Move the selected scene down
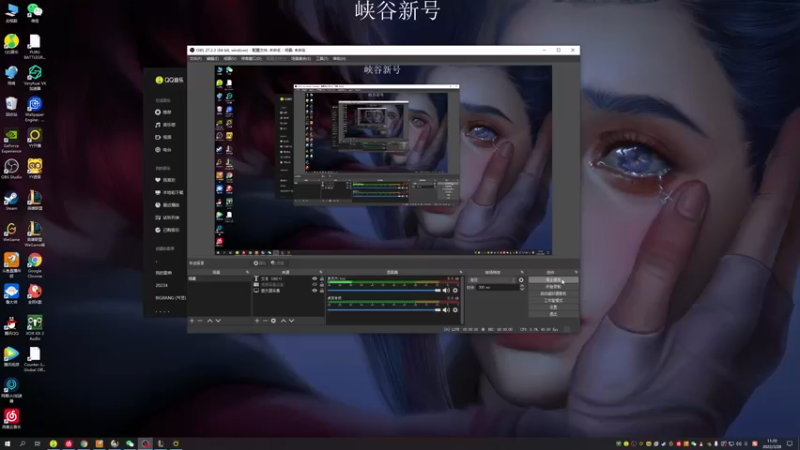The width and height of the screenshot is (800, 450). [218, 321]
